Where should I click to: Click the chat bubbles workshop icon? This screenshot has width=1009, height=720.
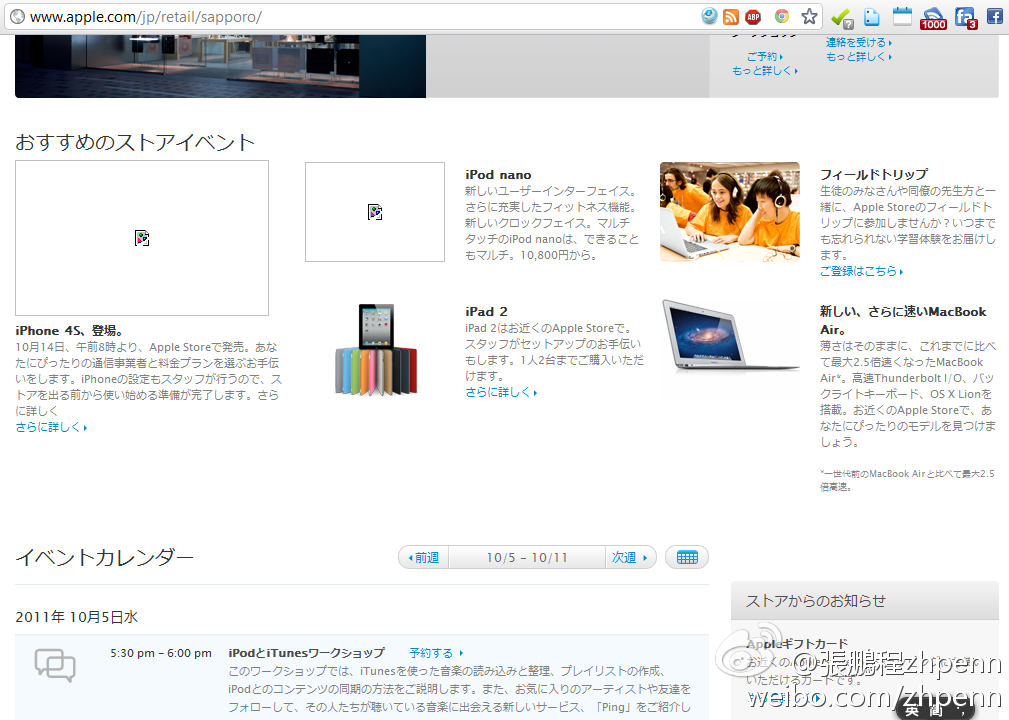55,665
